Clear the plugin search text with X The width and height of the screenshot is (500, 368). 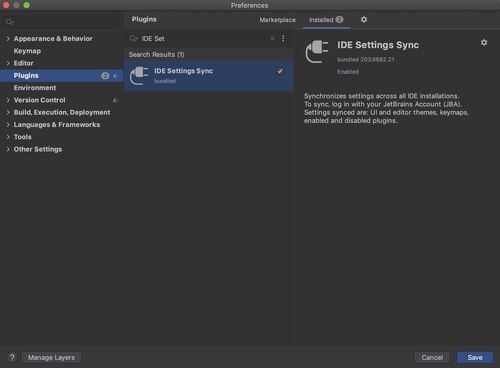click(x=272, y=38)
